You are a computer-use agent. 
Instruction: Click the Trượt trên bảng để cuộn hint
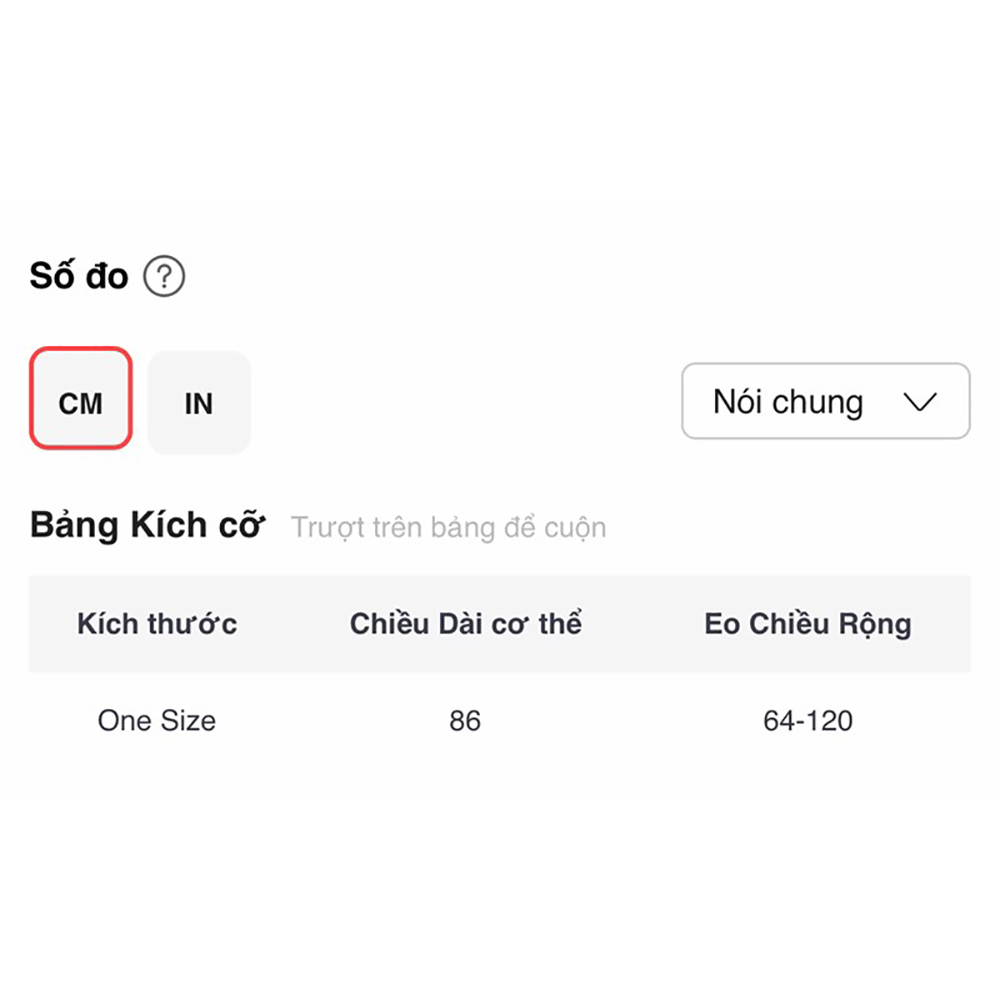(448, 527)
